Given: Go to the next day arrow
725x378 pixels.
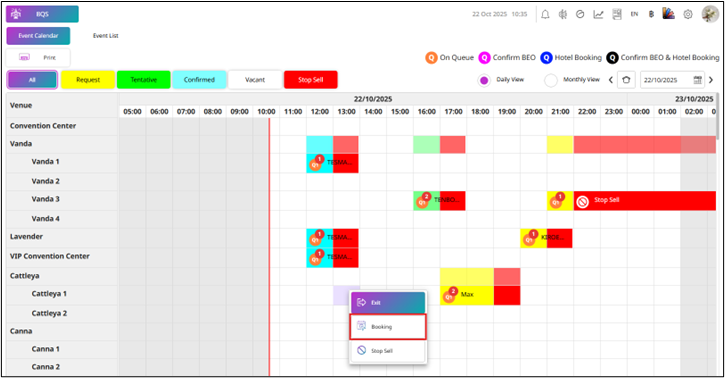Looking at the screenshot, I should point(711,80).
